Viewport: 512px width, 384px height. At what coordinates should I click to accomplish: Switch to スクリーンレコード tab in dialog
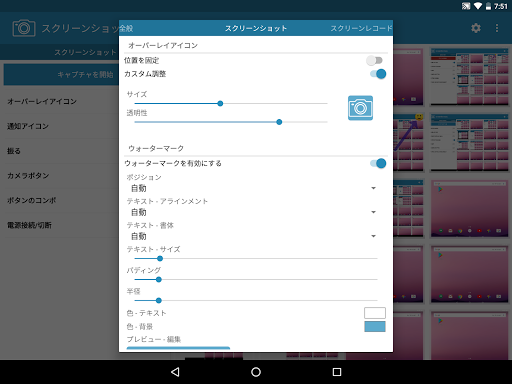pos(361,28)
